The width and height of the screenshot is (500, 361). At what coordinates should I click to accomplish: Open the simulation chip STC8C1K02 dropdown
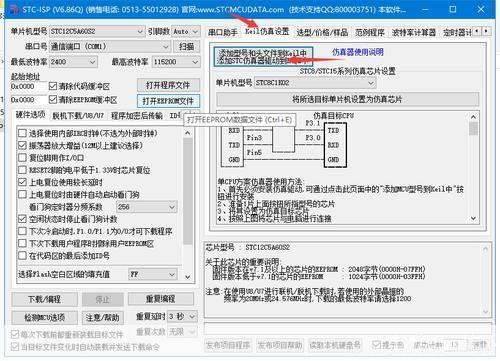click(315, 83)
